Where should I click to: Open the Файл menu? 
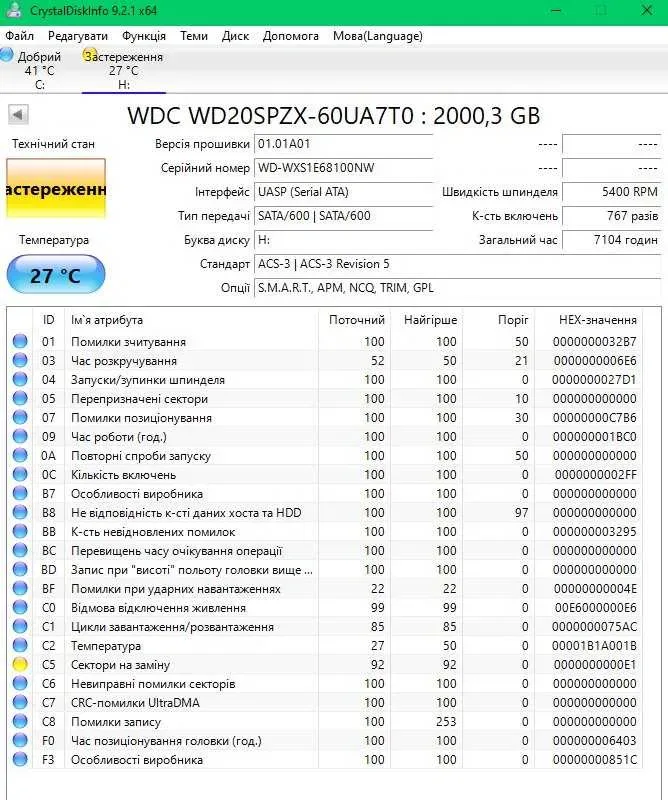19,36
